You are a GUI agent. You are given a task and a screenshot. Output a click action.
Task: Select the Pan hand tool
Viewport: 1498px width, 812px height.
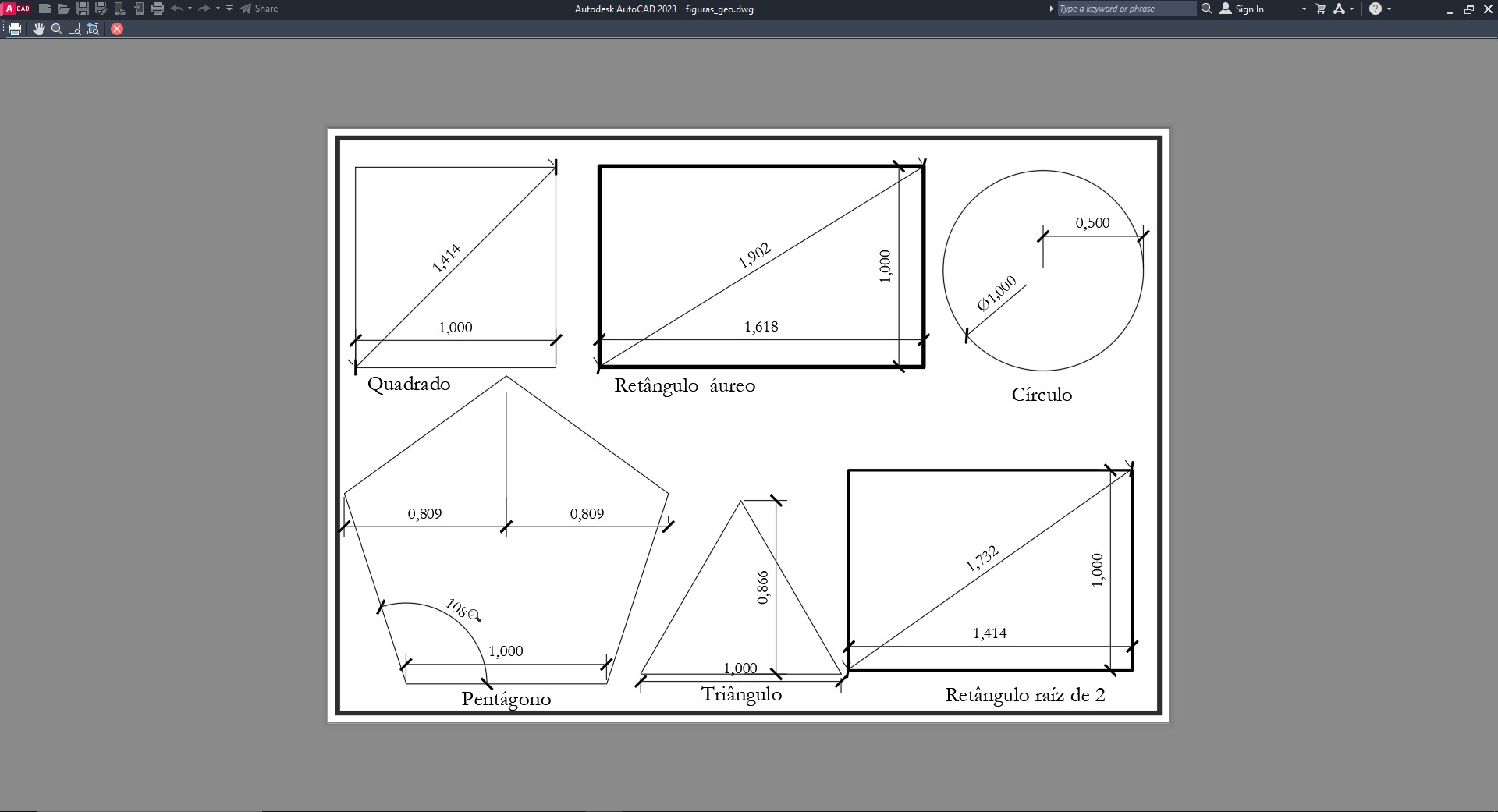pos(39,29)
